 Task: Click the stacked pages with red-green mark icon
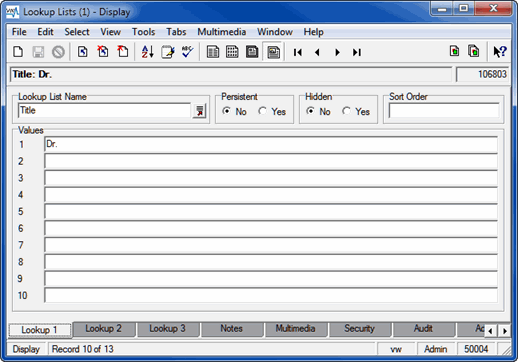coord(474,51)
